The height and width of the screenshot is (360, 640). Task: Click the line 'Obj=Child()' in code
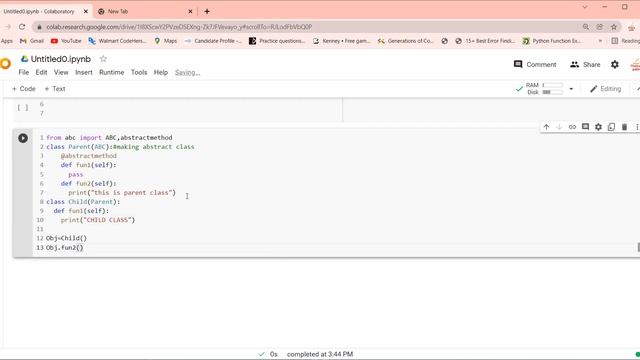[x=67, y=238]
